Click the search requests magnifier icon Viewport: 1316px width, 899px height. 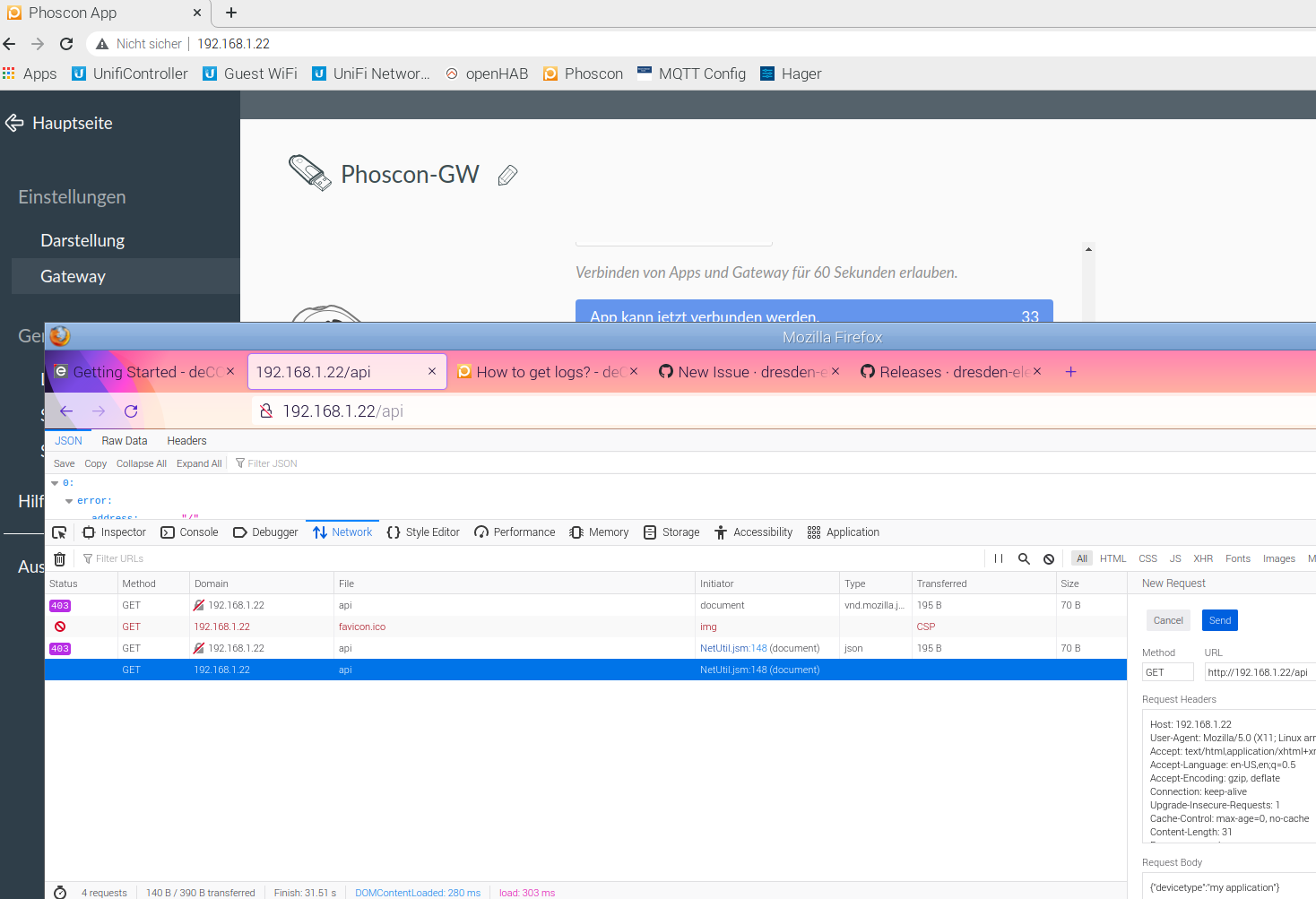point(1024,558)
